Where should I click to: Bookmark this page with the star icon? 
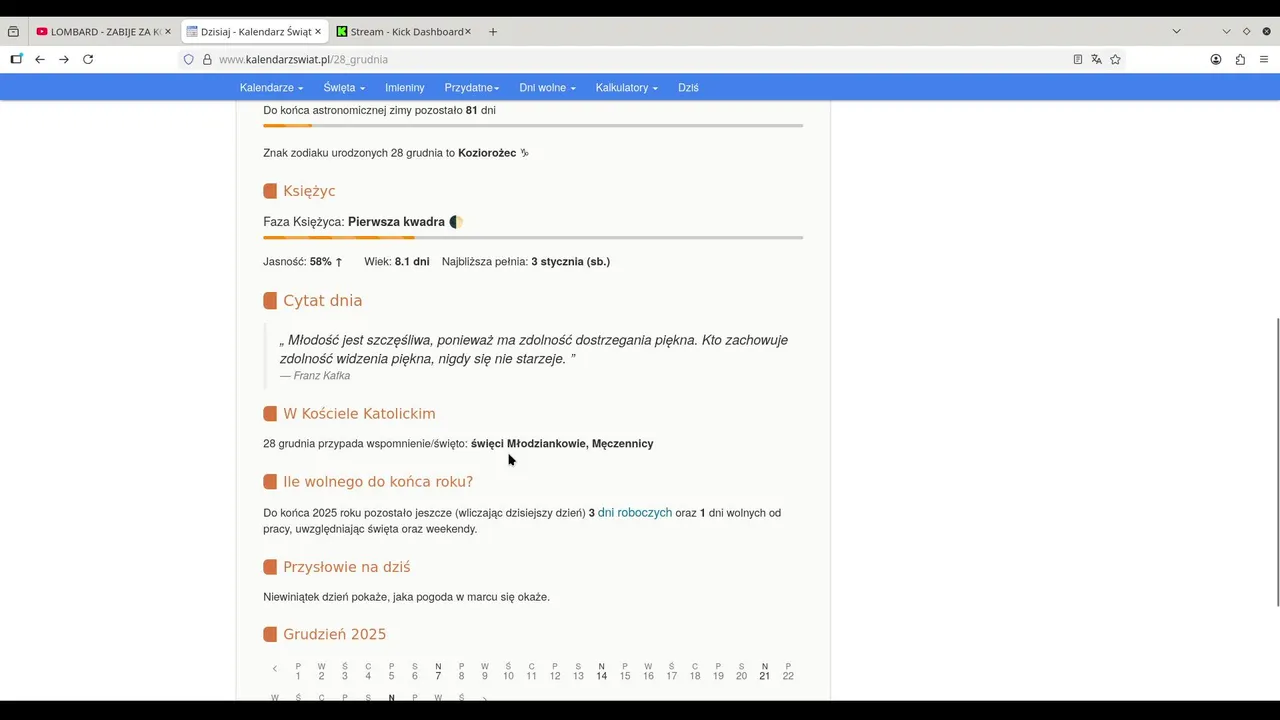pos(1115,59)
